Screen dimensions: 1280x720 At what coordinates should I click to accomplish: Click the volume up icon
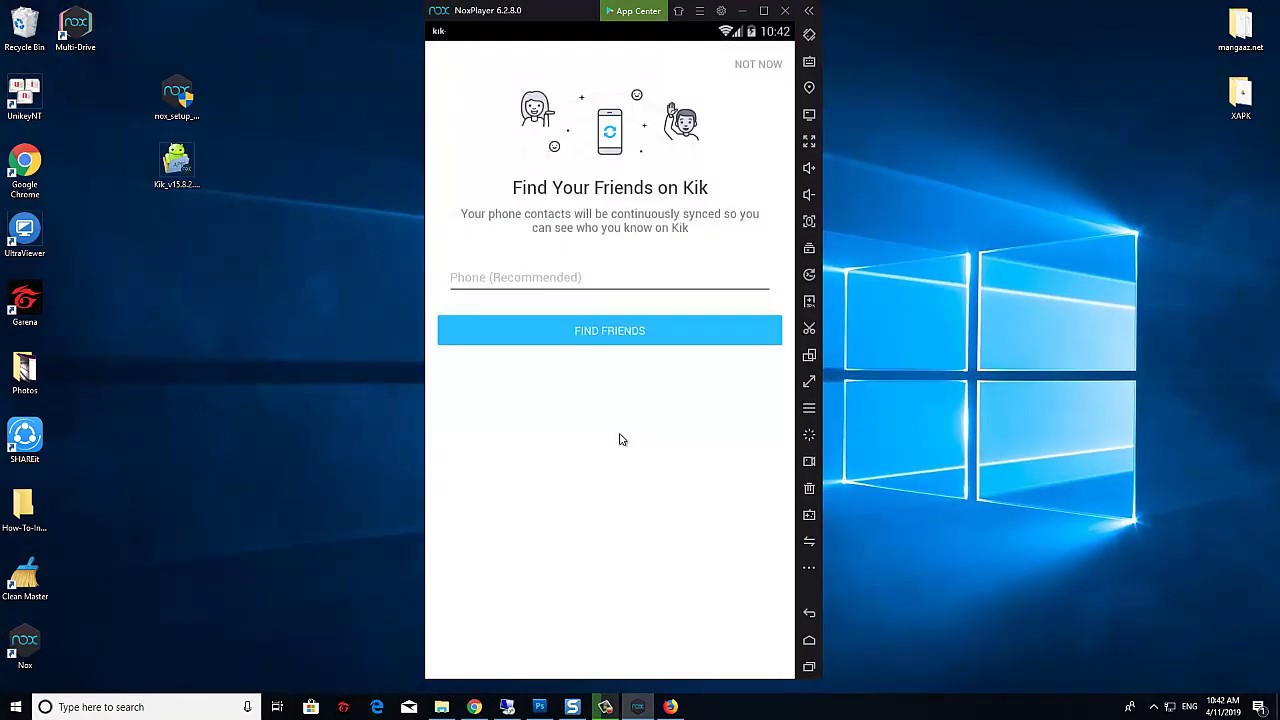pos(809,168)
